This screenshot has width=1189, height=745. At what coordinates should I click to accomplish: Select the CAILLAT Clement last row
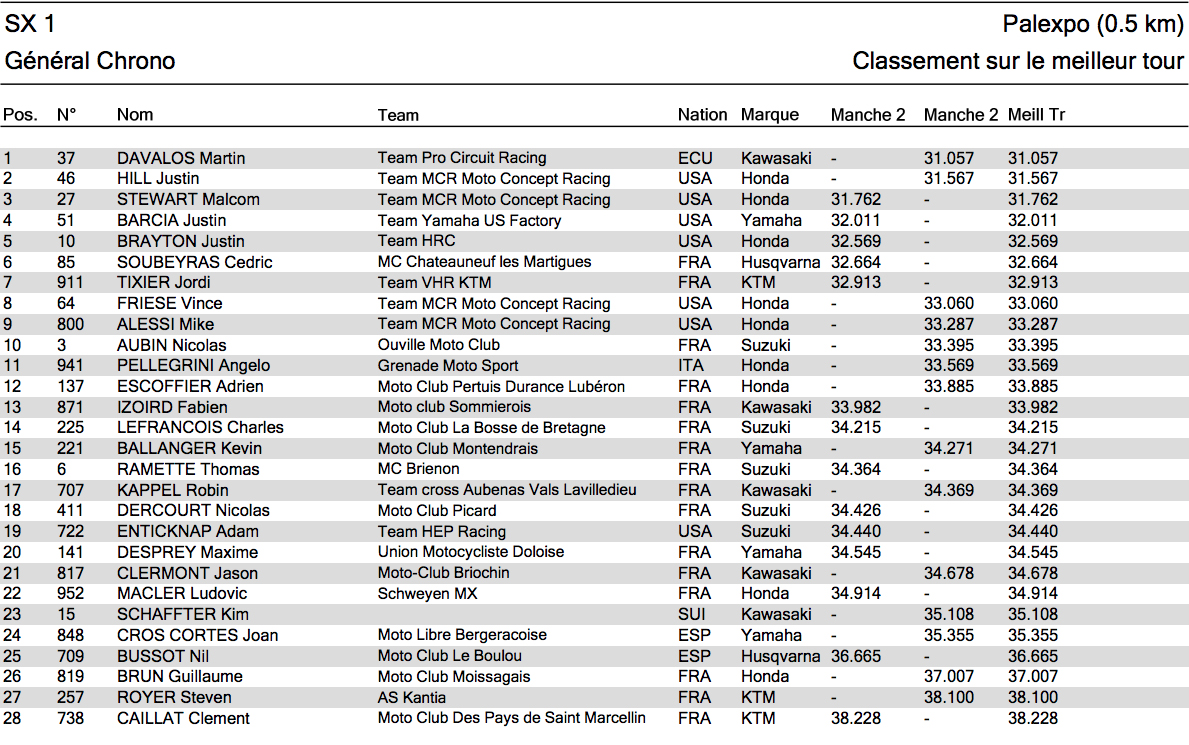(x=594, y=718)
